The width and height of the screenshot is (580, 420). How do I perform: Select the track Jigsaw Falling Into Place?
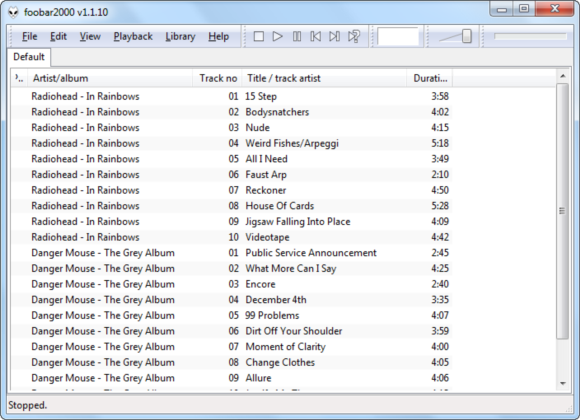point(231,222)
